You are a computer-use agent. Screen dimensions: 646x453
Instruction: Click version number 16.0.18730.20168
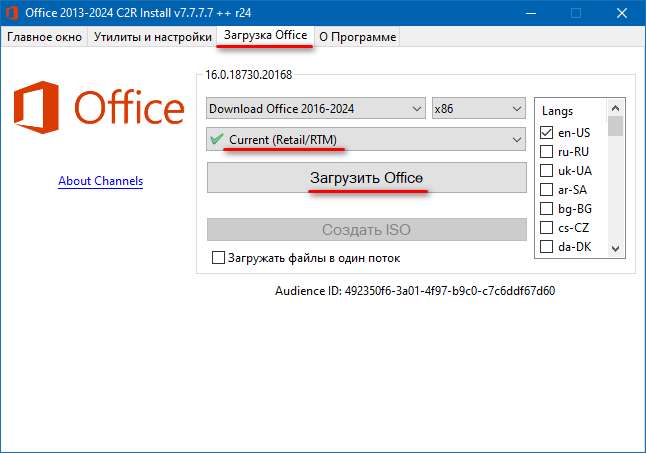click(x=248, y=75)
